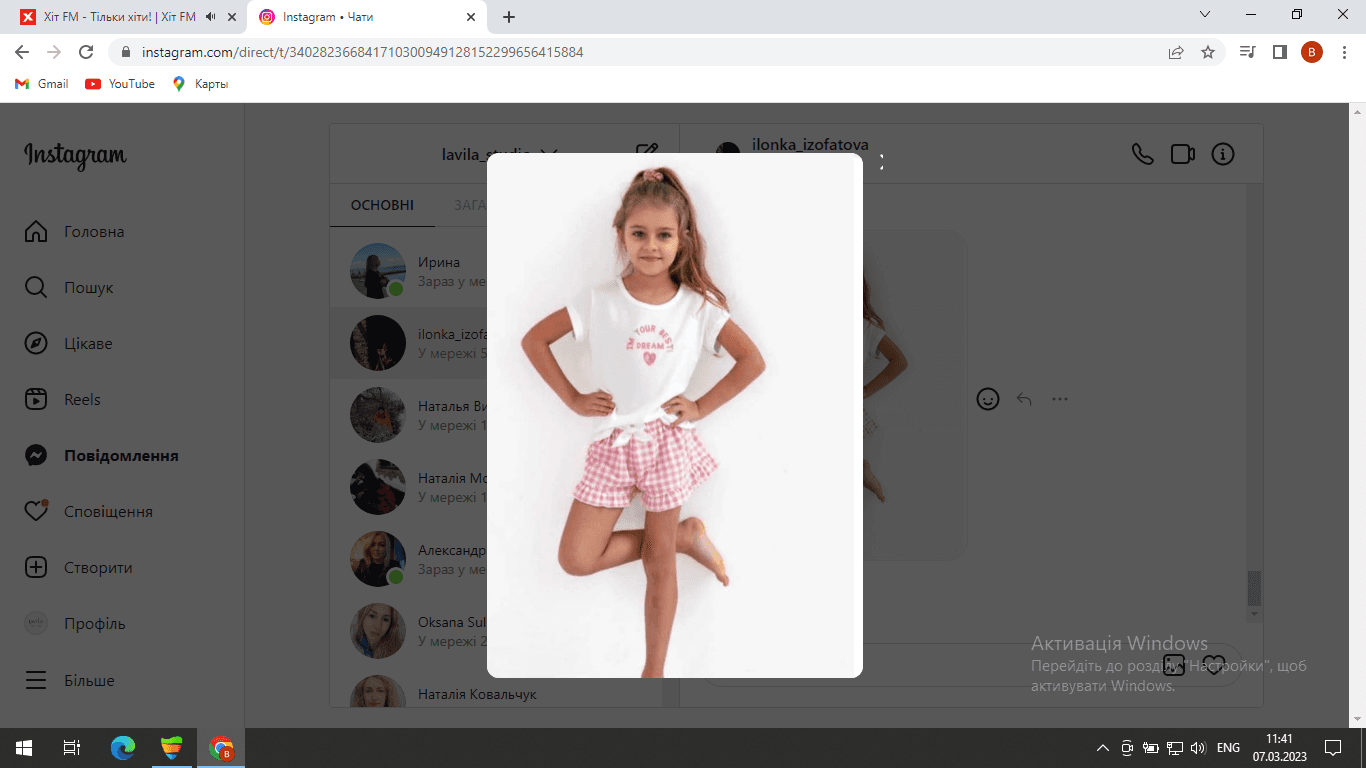Open more message options three dots
Viewport: 1366px width, 768px height.
pos(1060,399)
